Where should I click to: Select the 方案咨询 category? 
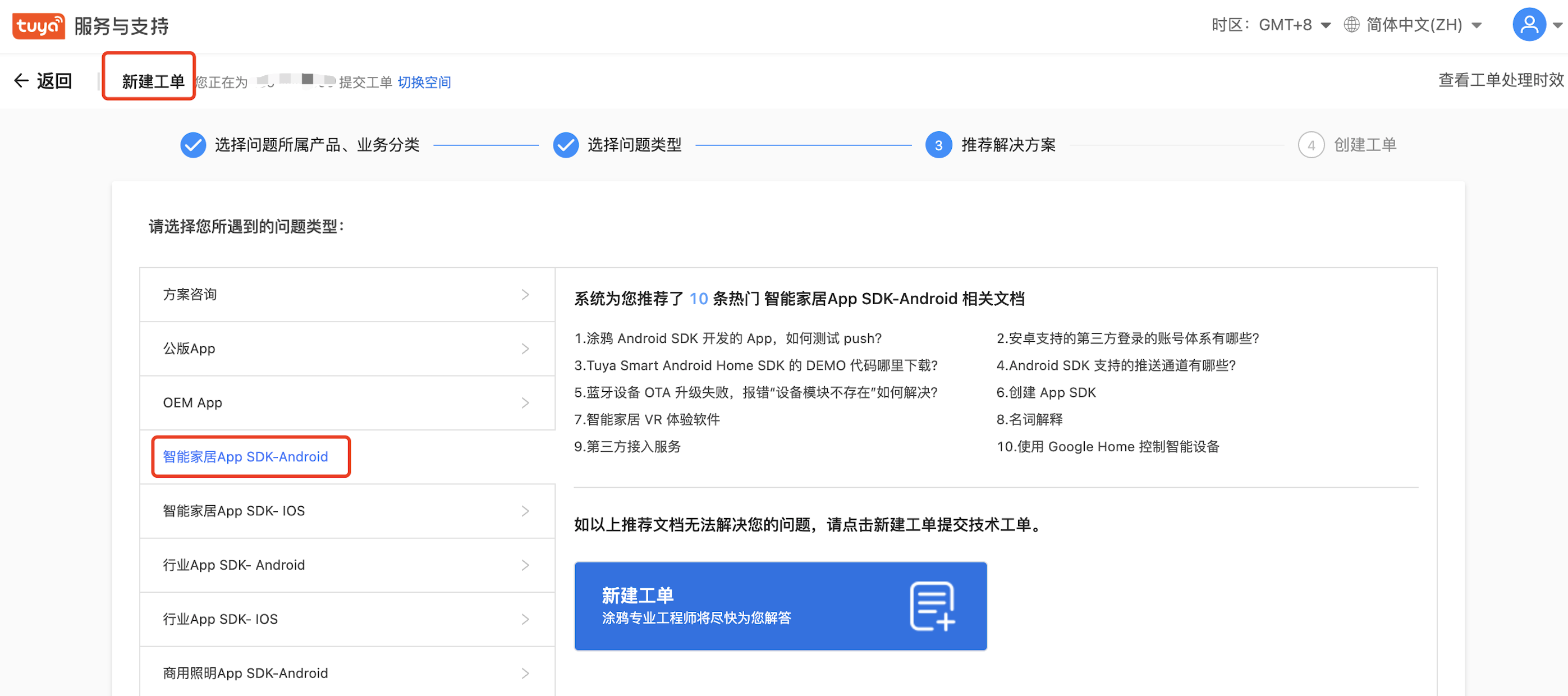[x=347, y=295]
